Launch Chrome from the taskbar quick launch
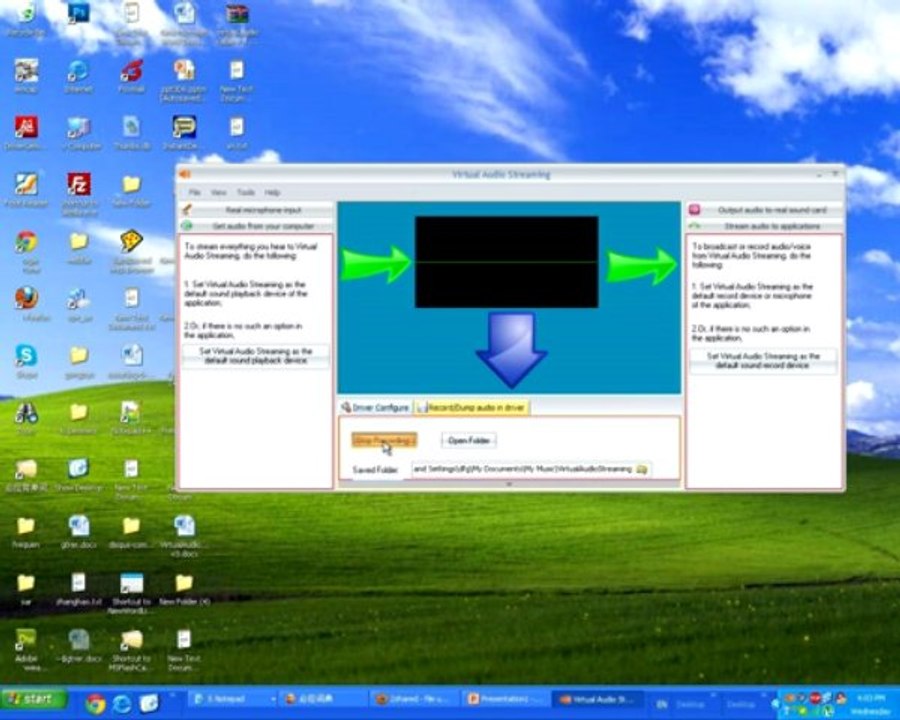Image resolution: width=900 pixels, height=720 pixels. coord(95,703)
